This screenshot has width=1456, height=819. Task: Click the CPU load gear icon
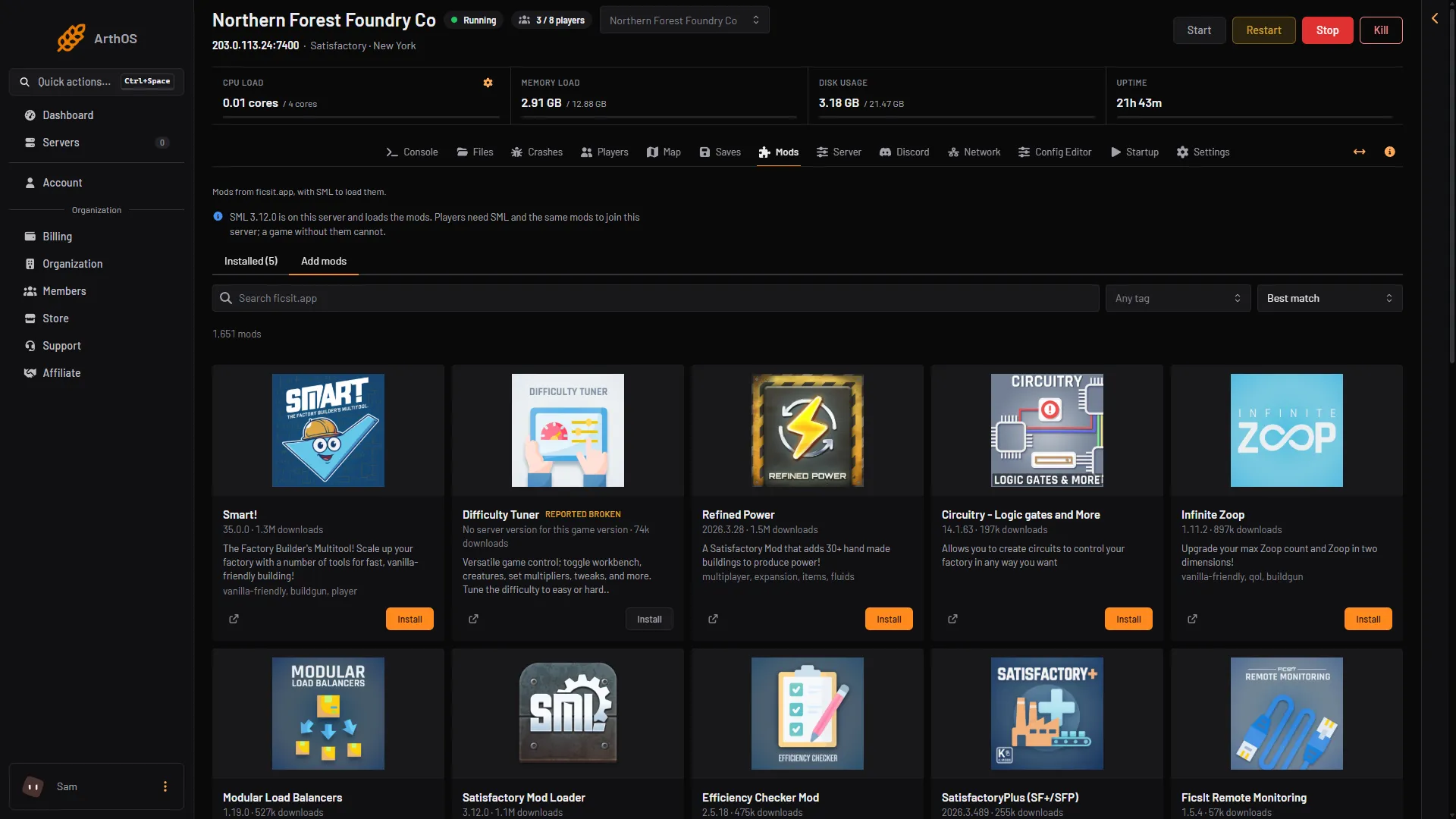pyautogui.click(x=488, y=83)
